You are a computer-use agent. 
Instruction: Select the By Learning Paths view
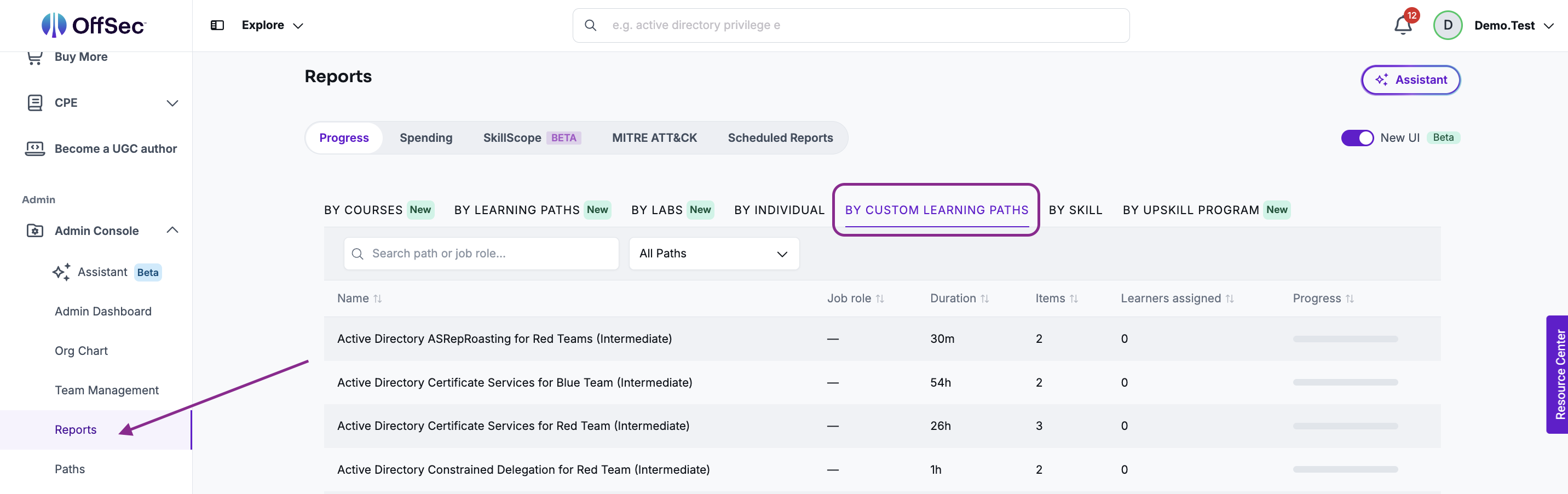coord(532,210)
